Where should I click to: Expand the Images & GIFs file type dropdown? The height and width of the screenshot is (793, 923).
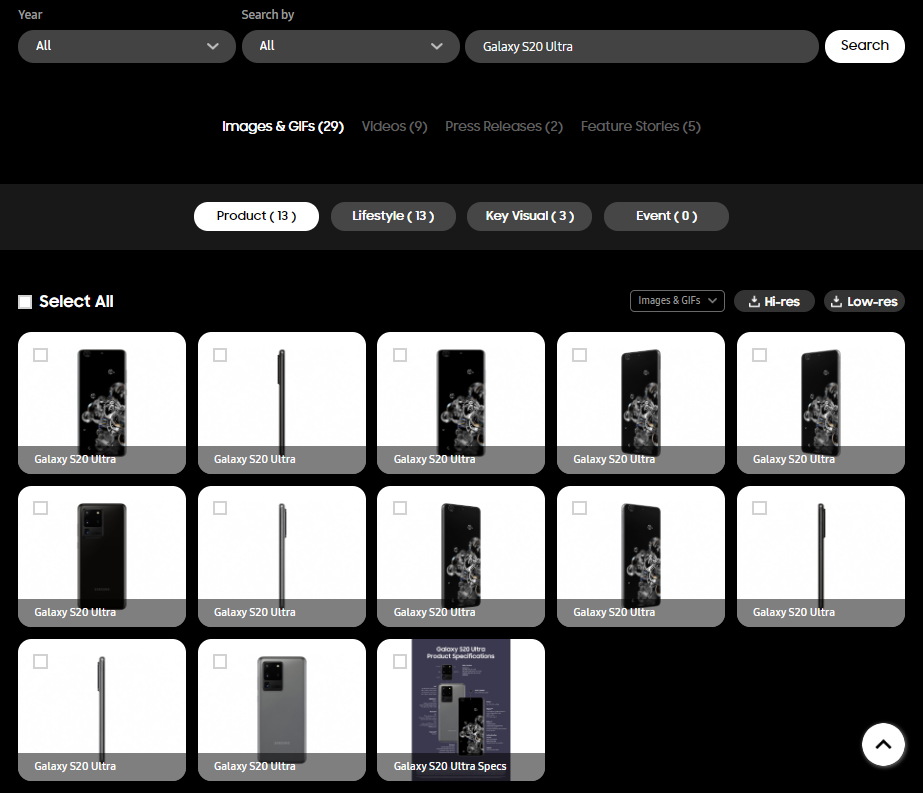click(677, 301)
